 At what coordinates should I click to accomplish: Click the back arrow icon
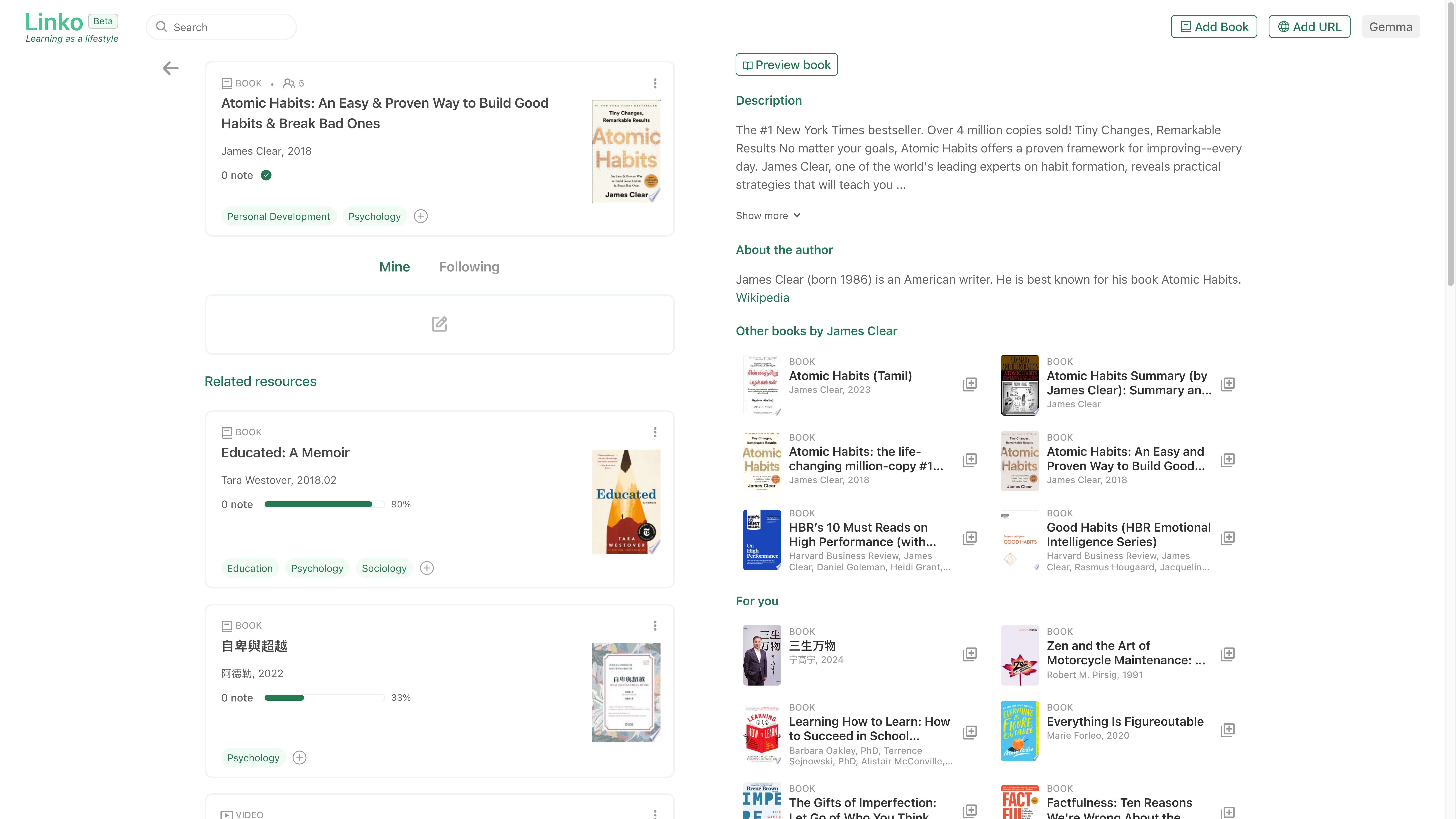[170, 68]
